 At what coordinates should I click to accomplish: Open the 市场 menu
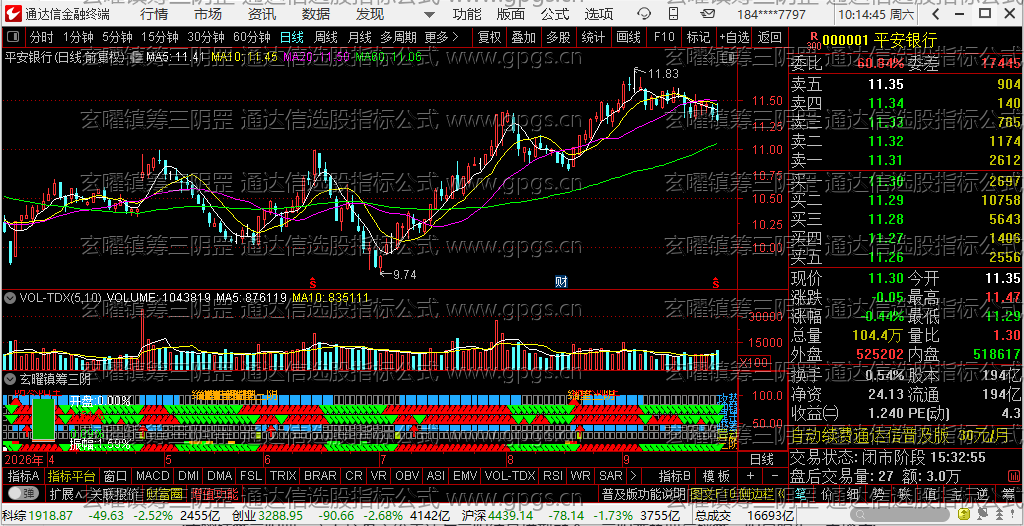tap(208, 14)
